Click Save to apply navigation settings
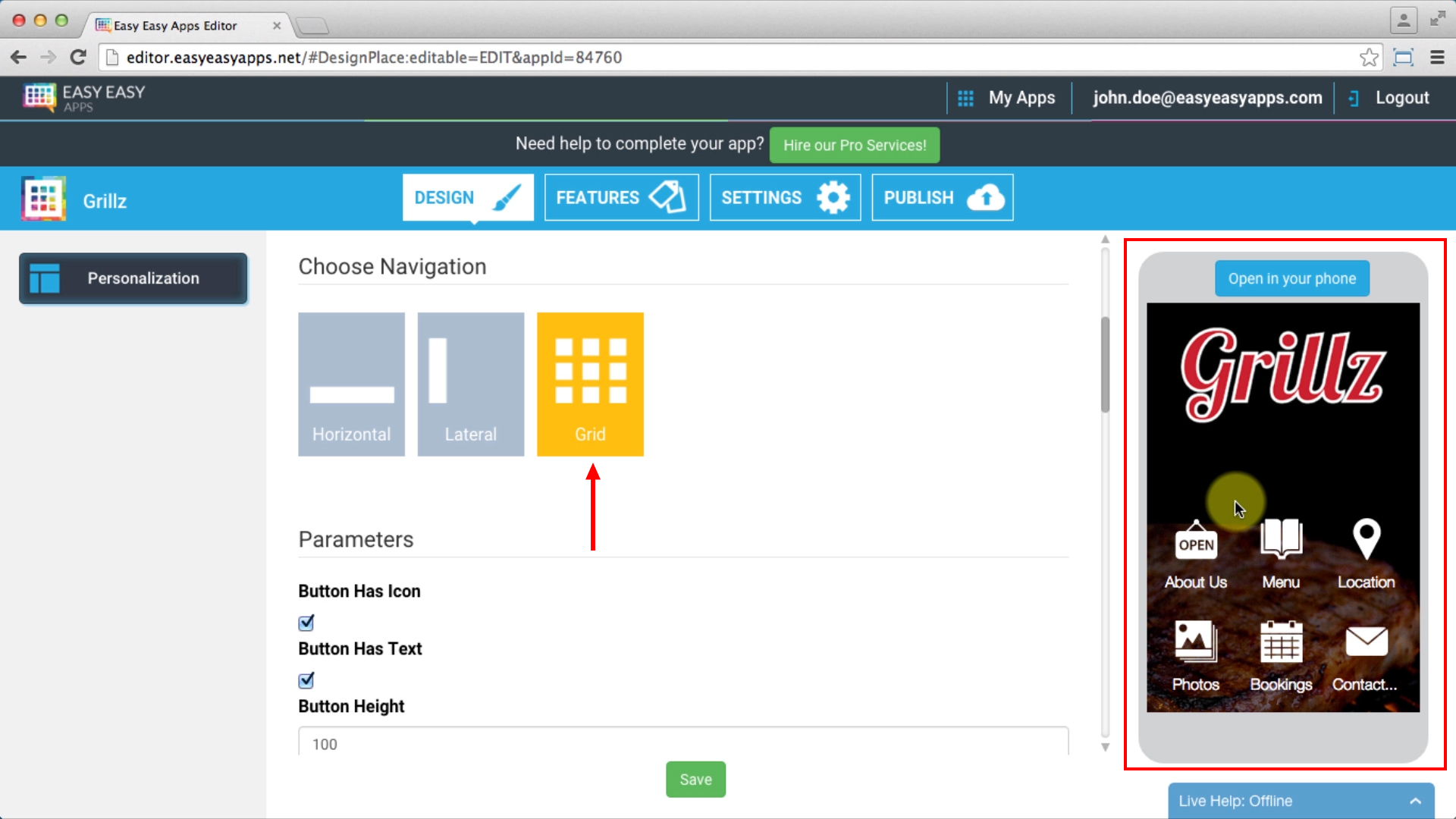Screen dimensions: 1456x819 696,779
